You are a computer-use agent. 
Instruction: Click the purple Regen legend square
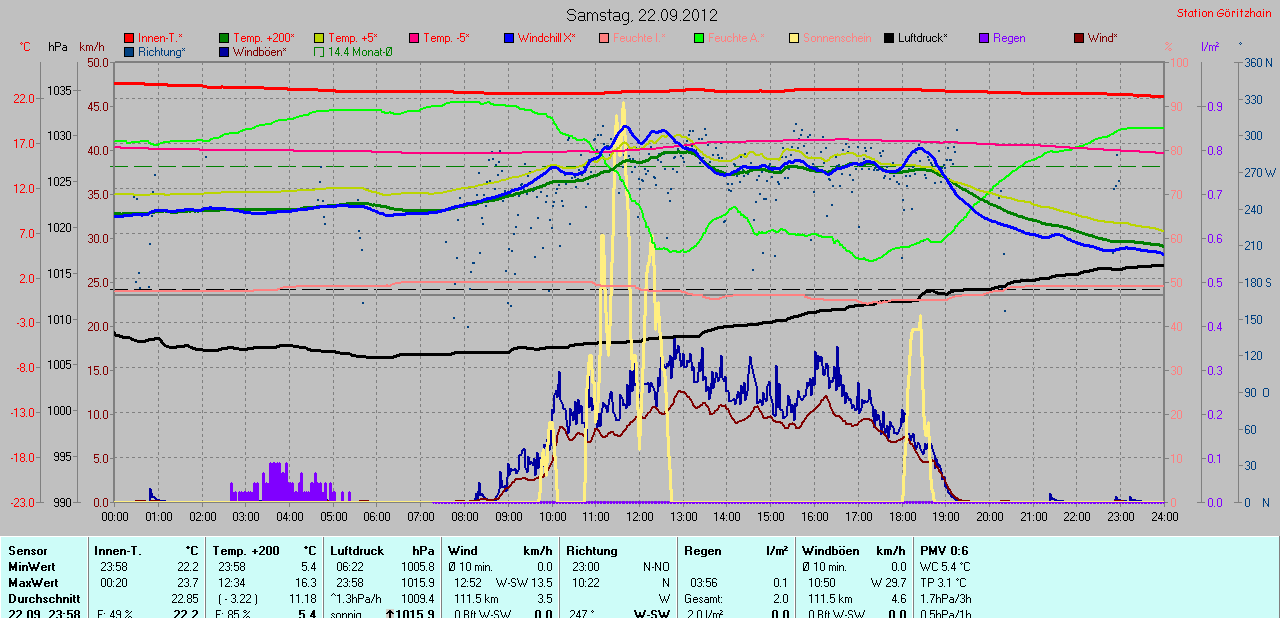click(984, 38)
